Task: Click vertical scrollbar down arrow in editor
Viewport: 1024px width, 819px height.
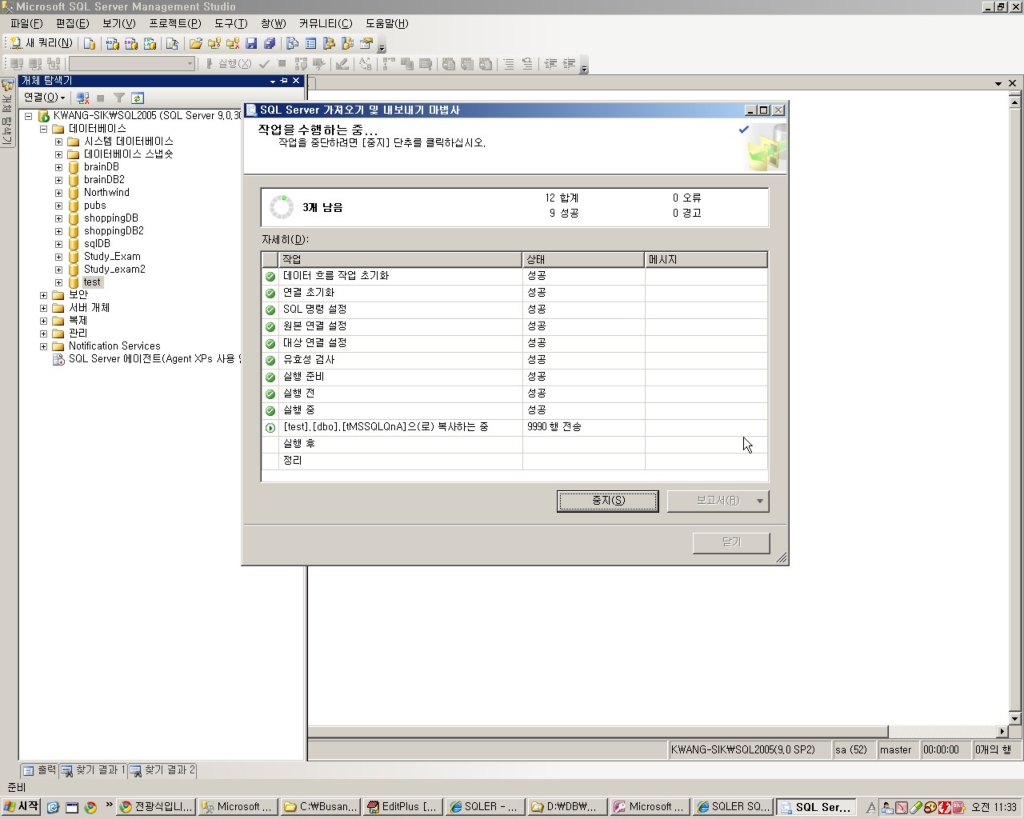Action: [x=1014, y=719]
